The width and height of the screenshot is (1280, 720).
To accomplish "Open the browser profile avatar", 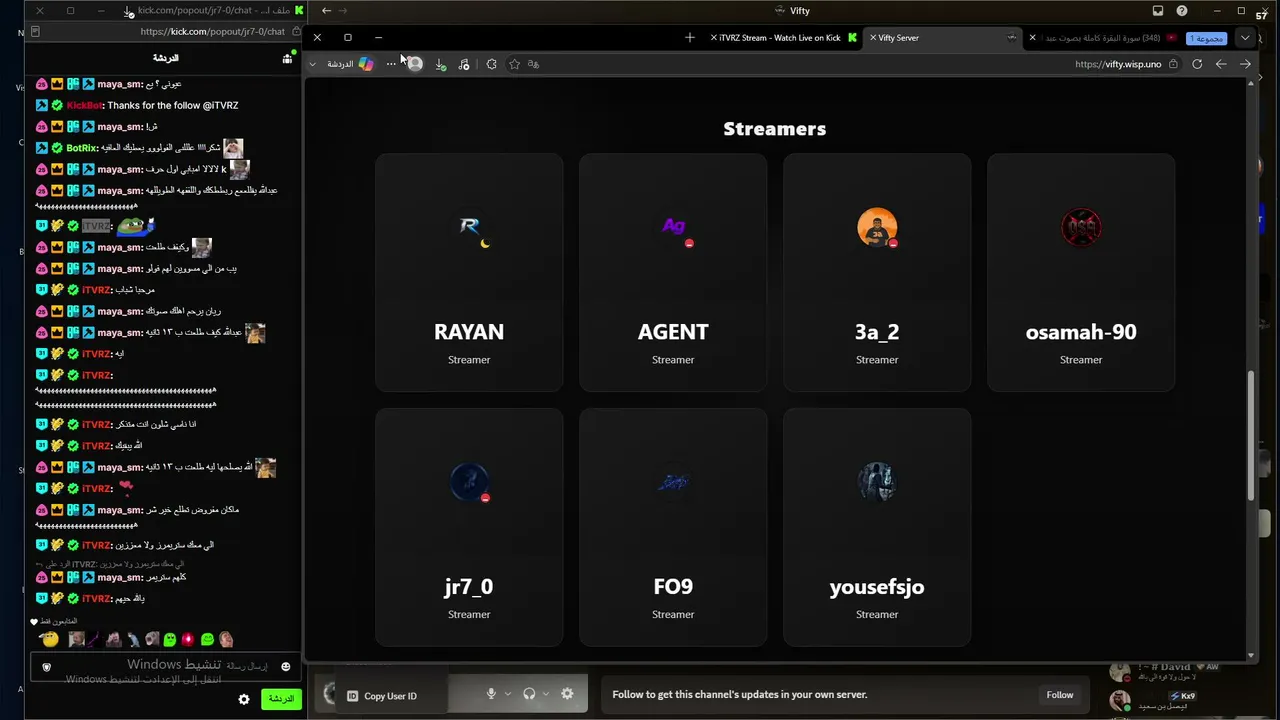I will click(415, 64).
